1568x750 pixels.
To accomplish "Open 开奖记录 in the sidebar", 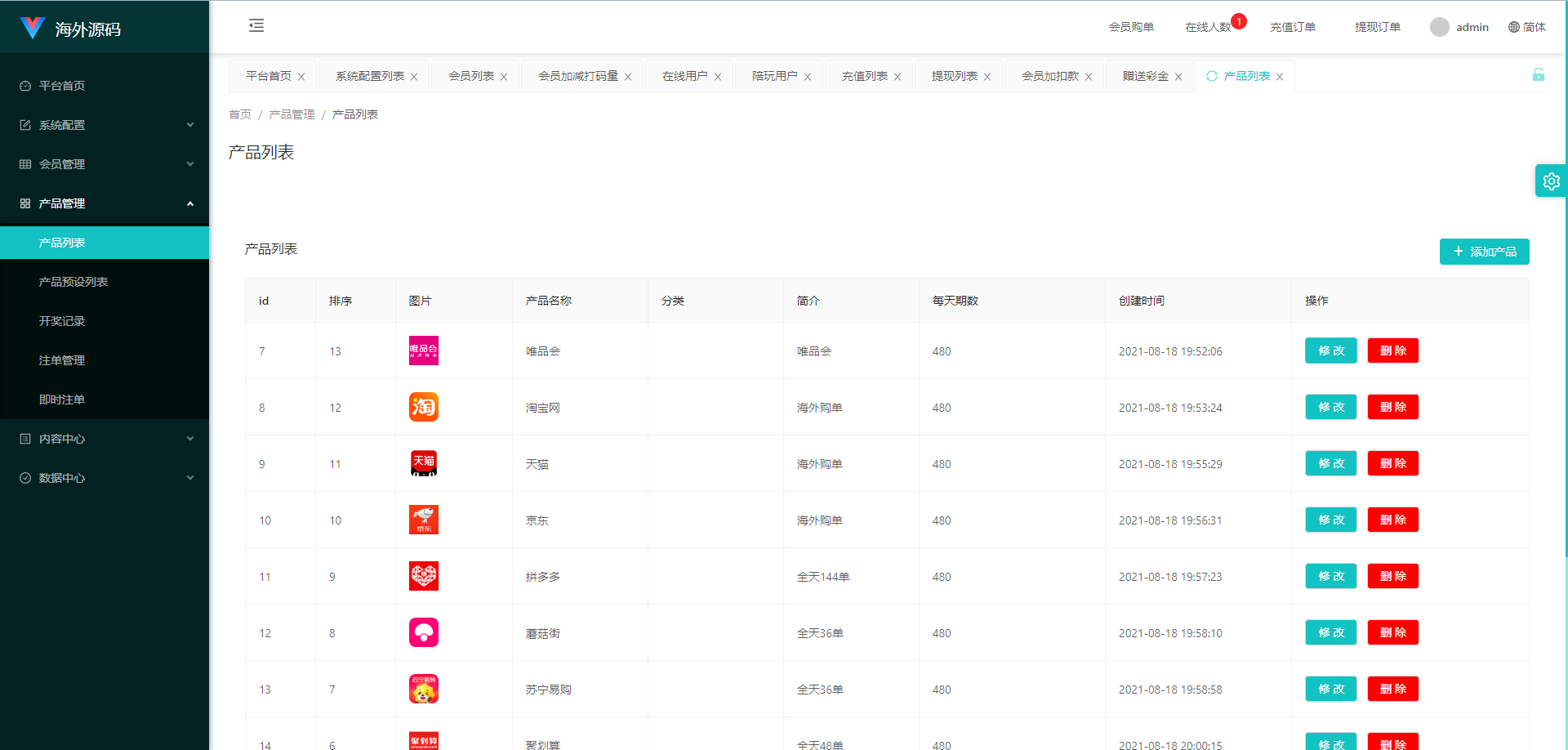I will pyautogui.click(x=62, y=321).
